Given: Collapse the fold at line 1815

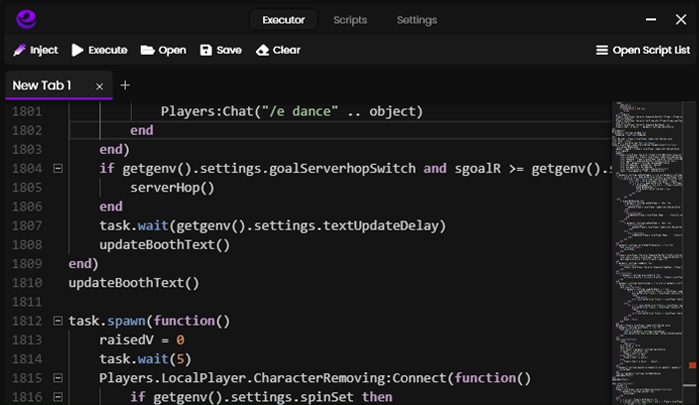Looking at the screenshot, I should [57, 378].
